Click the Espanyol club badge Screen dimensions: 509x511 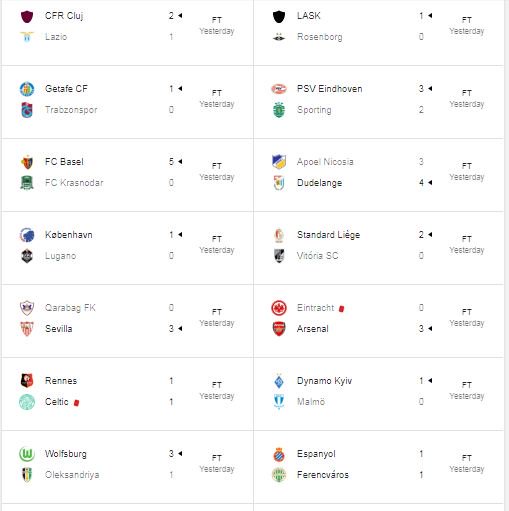coord(279,454)
